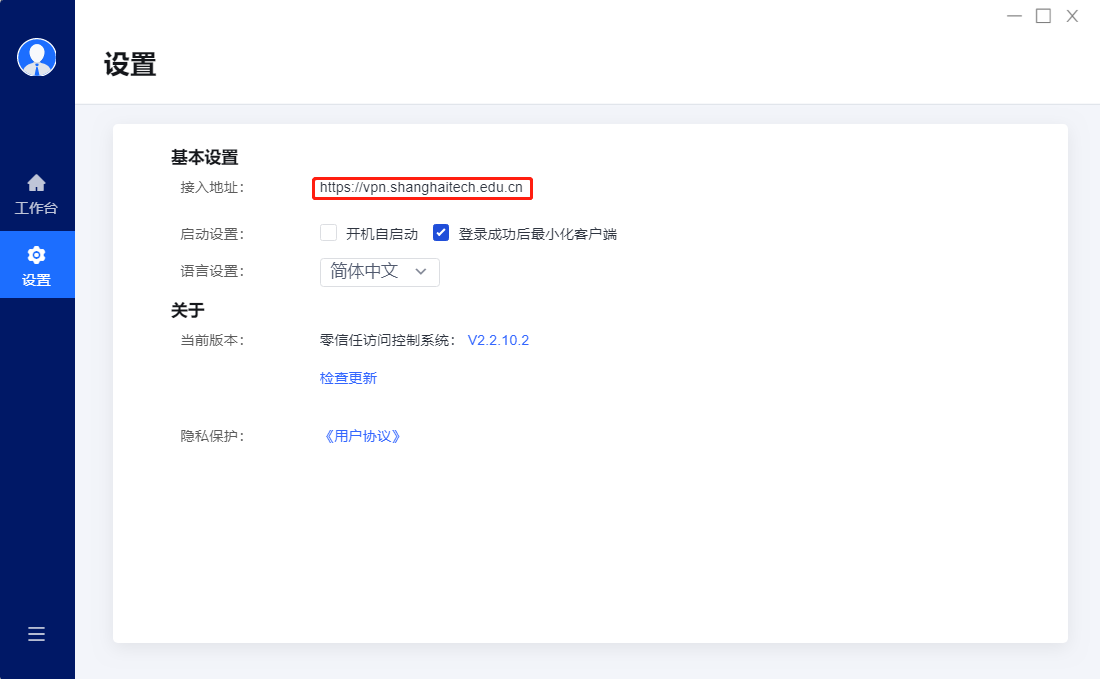Click the 接入地址 URL input field

pyautogui.click(x=421, y=187)
